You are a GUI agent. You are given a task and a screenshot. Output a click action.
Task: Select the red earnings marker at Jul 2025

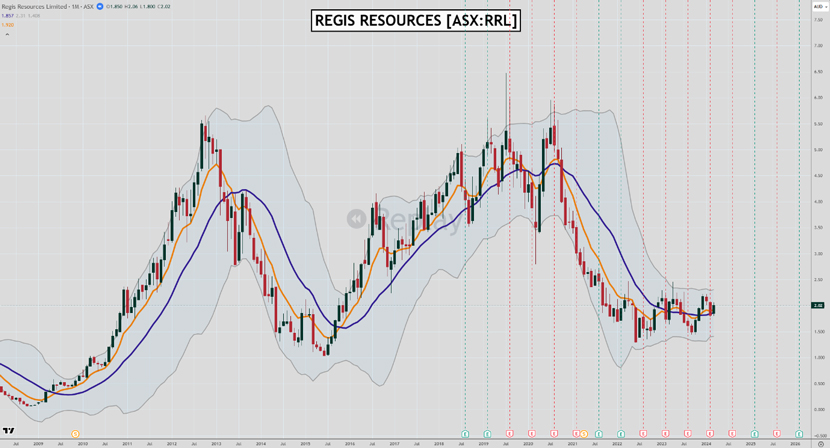[x=777, y=434]
